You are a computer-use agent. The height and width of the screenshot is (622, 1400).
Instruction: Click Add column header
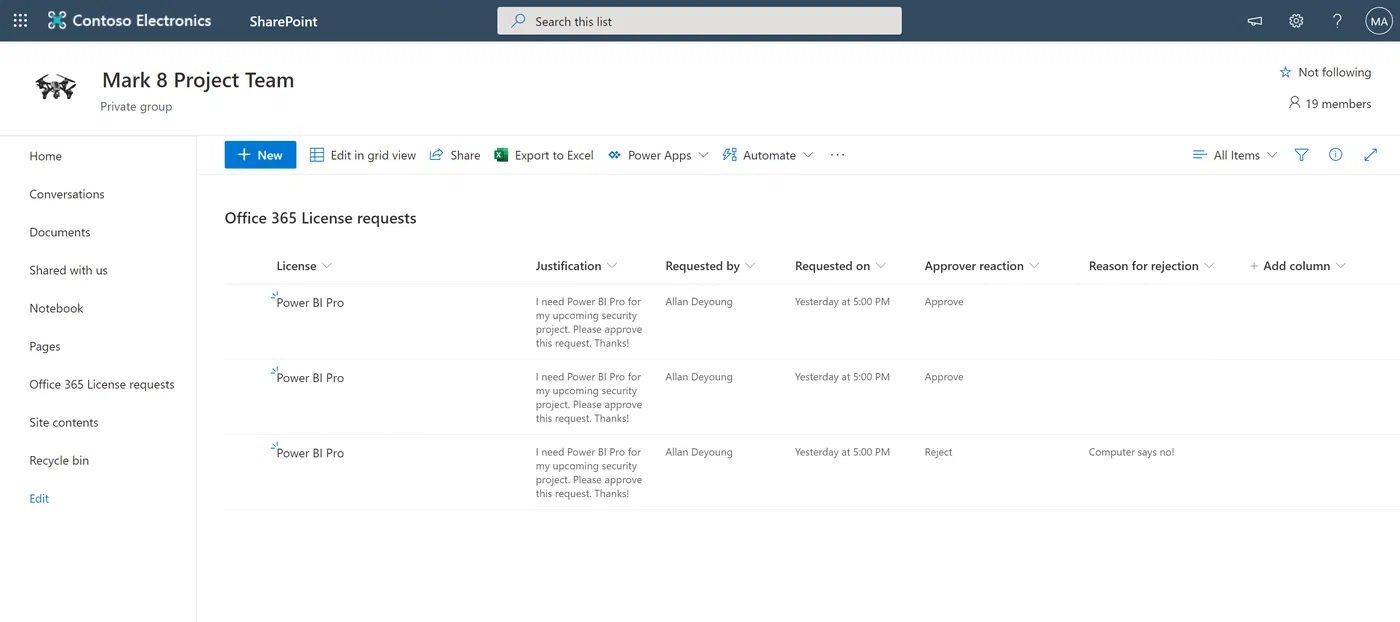click(x=1297, y=266)
